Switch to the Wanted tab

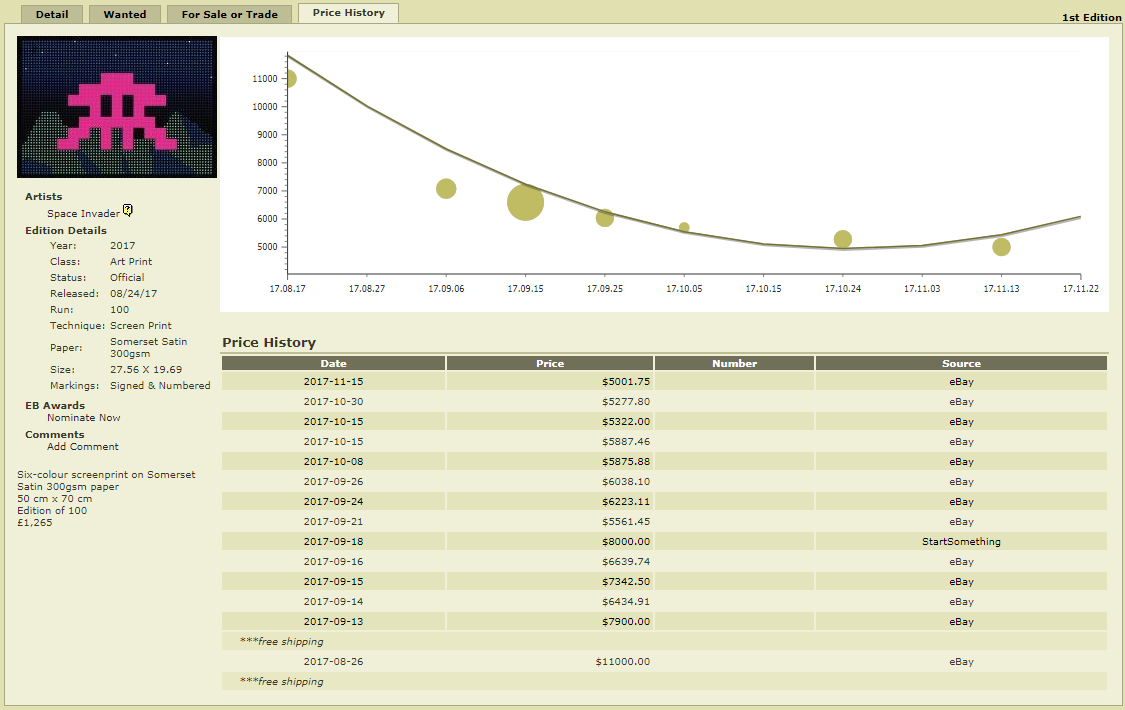124,14
